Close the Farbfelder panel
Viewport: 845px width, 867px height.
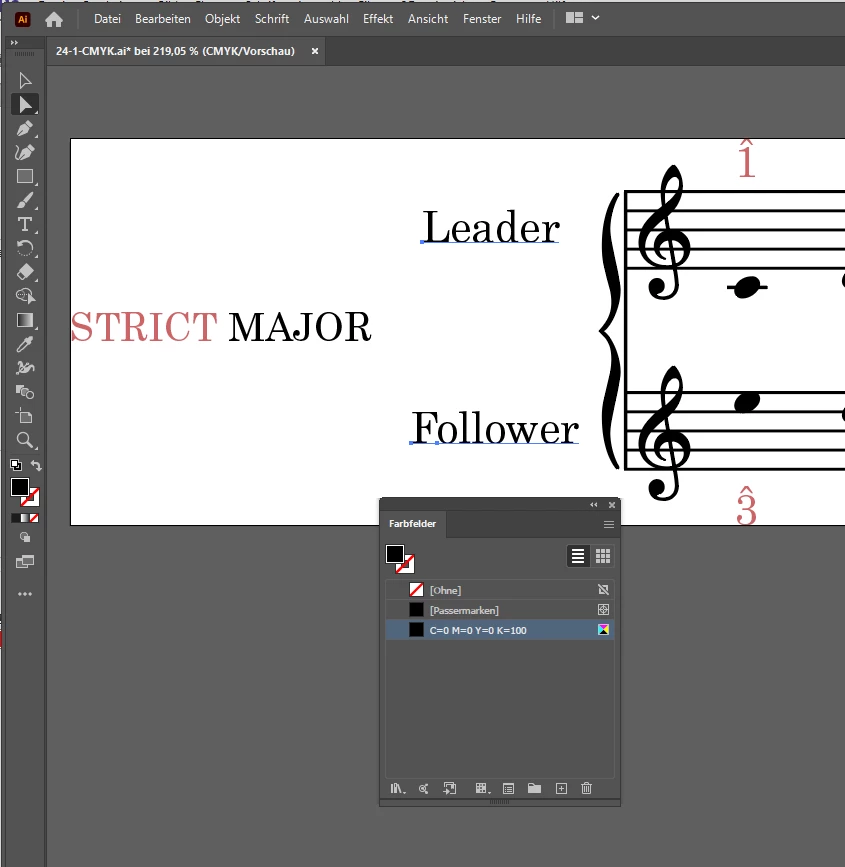612,505
